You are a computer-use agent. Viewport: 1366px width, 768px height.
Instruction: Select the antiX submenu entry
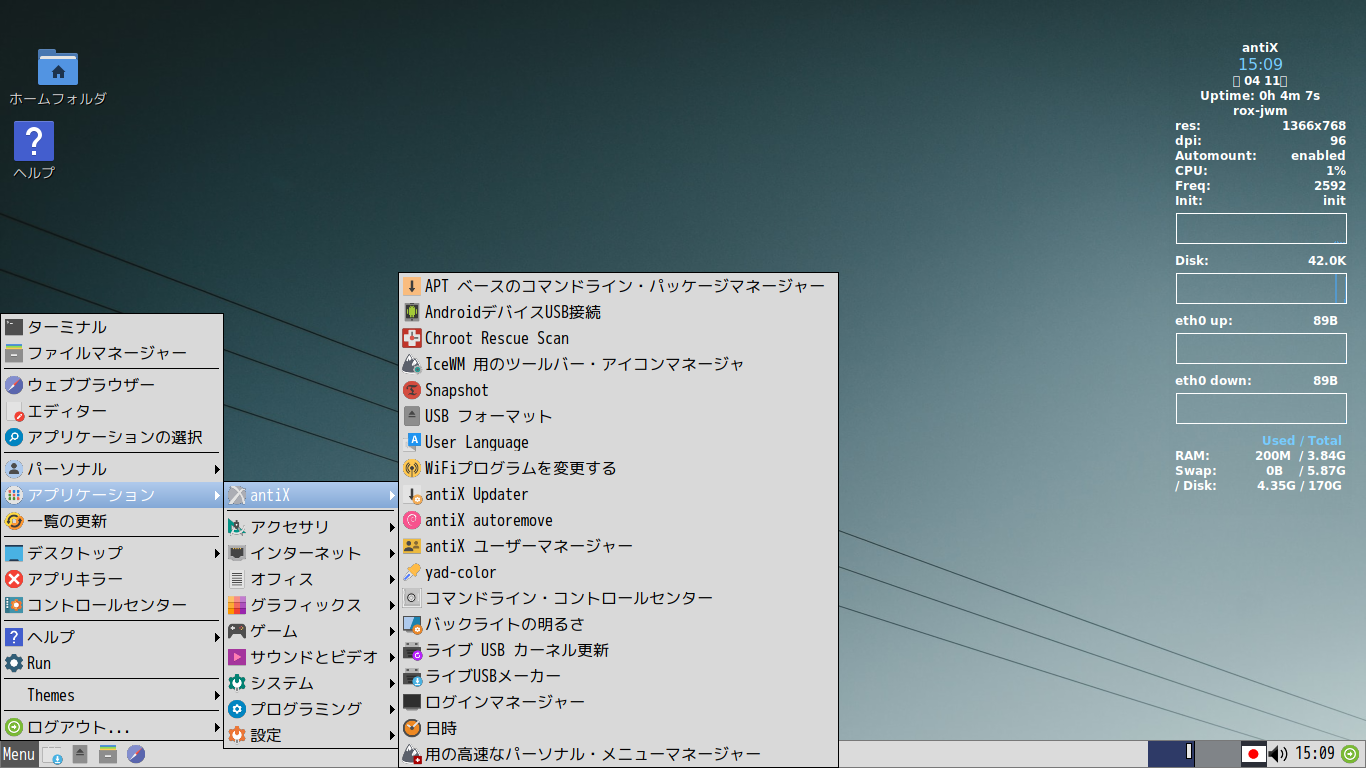coord(311,495)
